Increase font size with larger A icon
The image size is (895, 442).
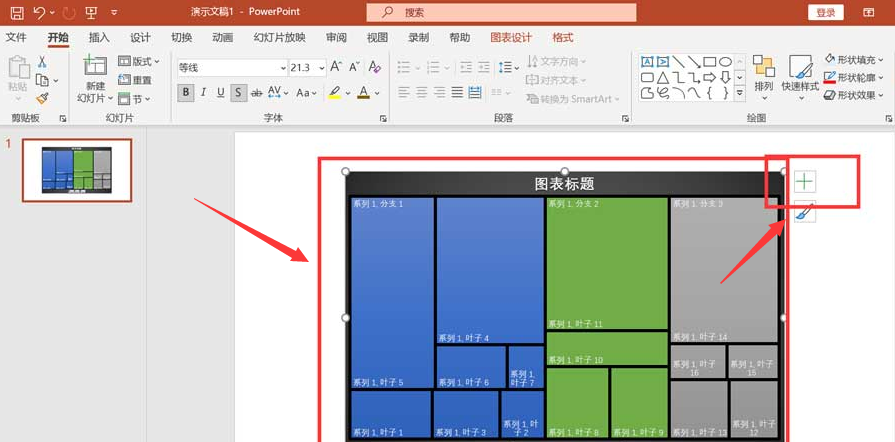pyautogui.click(x=336, y=67)
